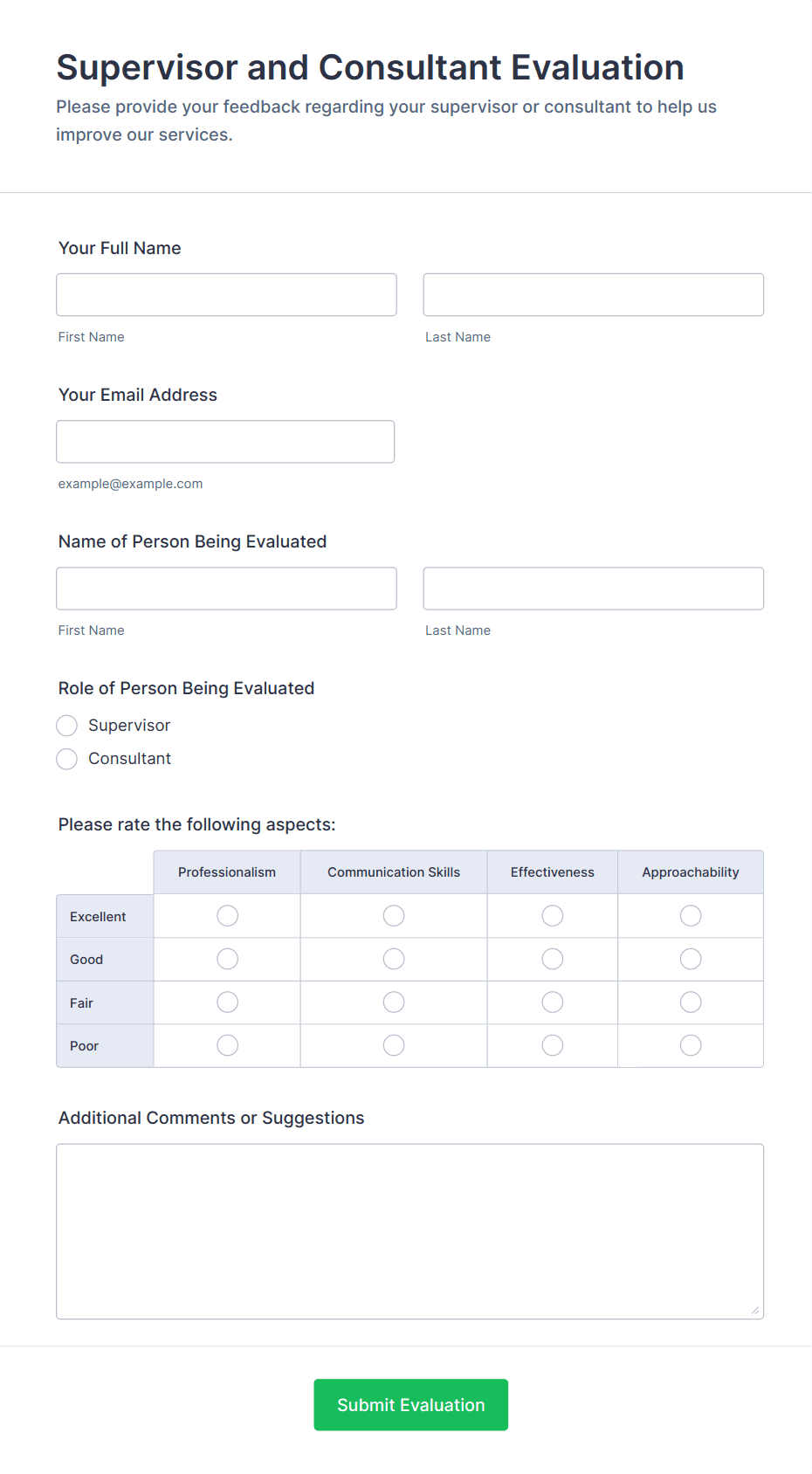Screen dimensions: 812x1474
Task: Rate Approachability as Poor
Action: click(690, 1044)
